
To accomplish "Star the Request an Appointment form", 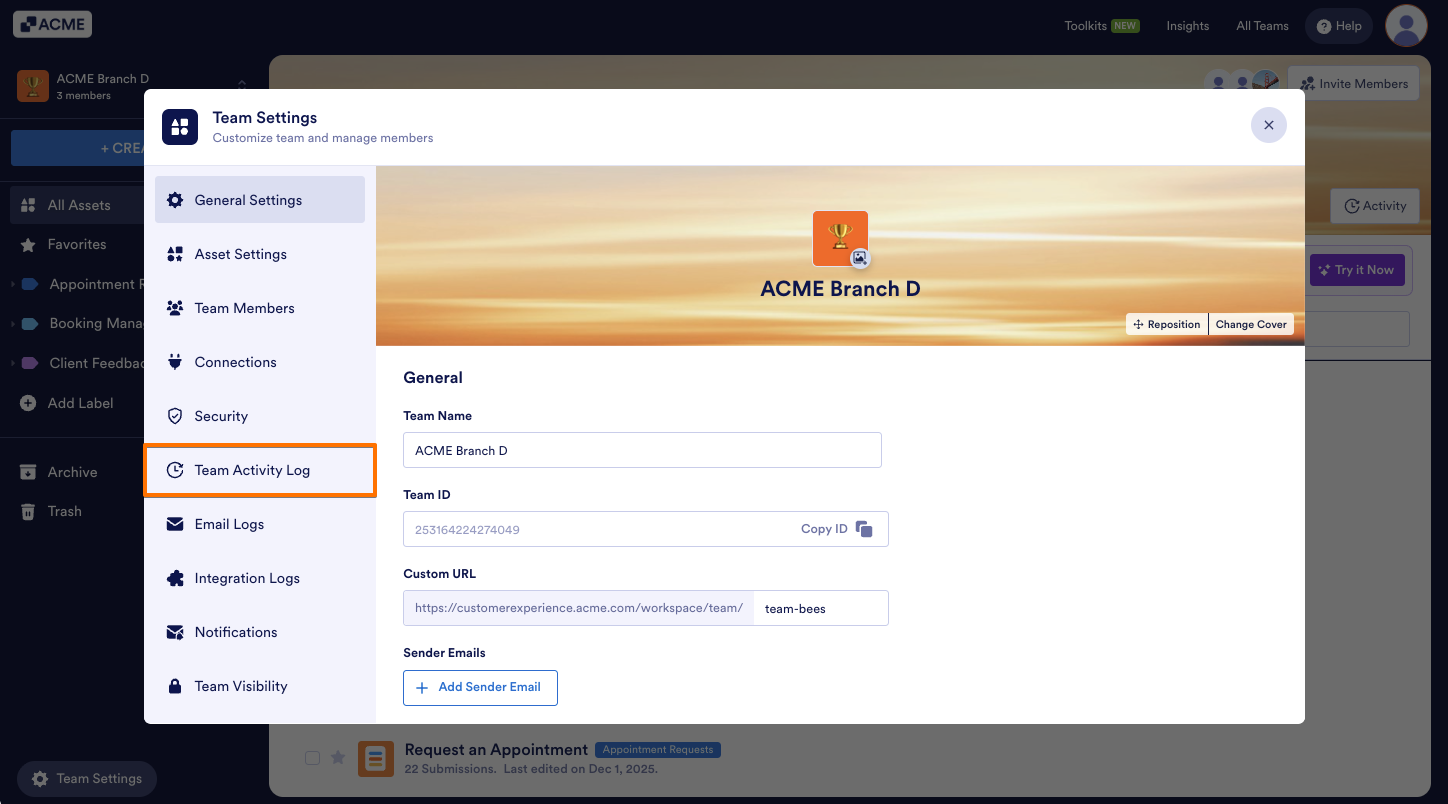I will click(338, 758).
